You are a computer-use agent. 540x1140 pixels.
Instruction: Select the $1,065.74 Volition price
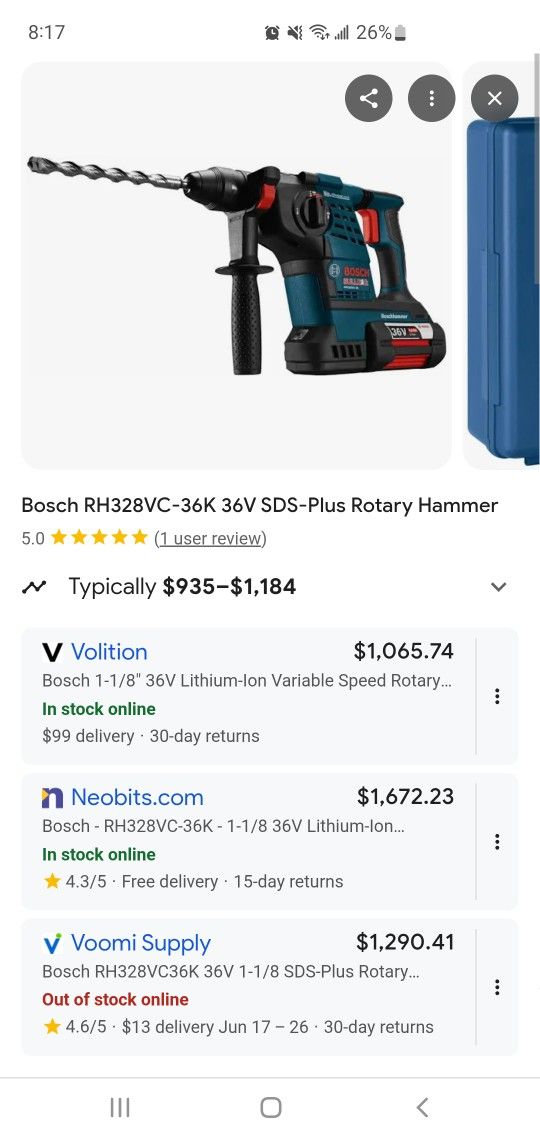coord(403,651)
